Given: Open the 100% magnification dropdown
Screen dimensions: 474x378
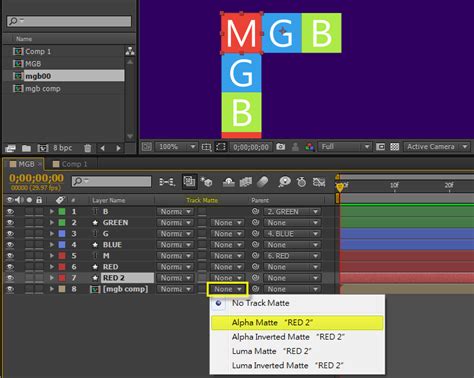Looking at the screenshot, I should click(177, 147).
